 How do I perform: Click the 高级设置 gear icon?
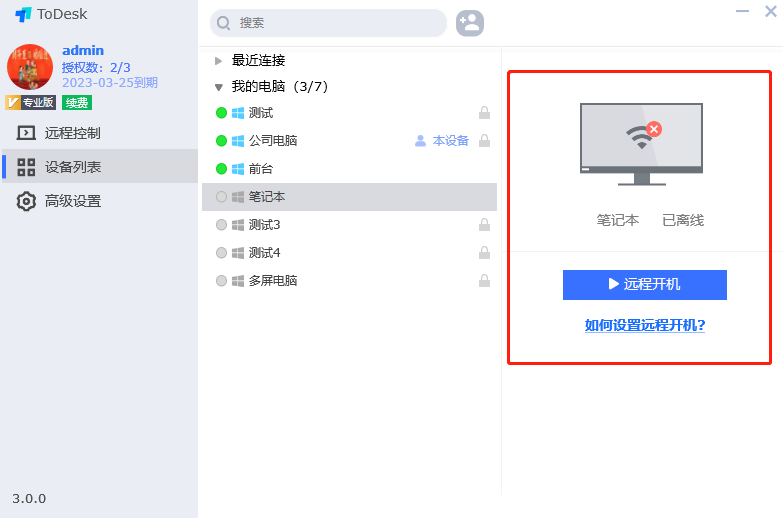26,201
